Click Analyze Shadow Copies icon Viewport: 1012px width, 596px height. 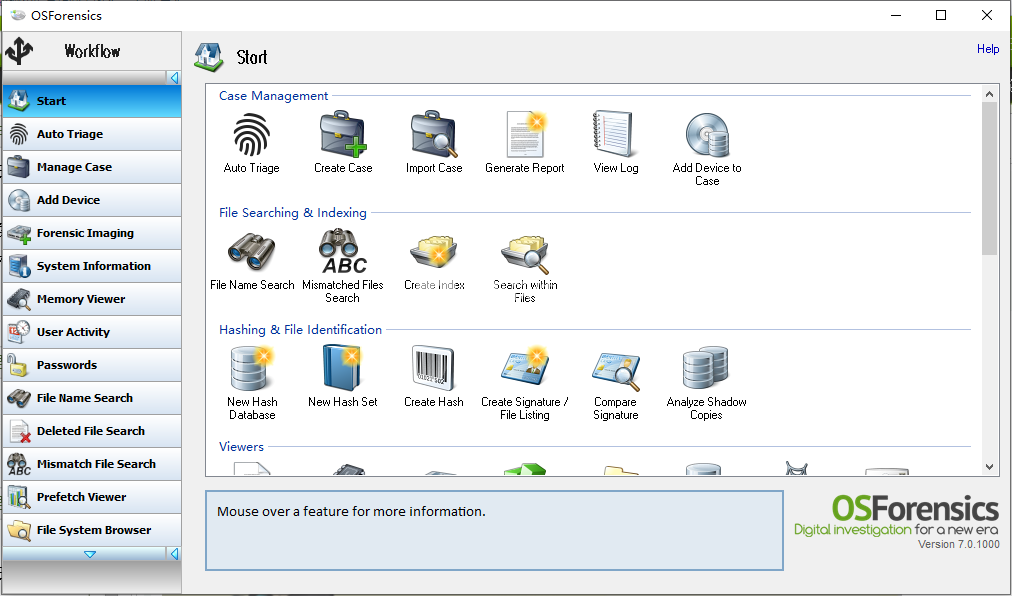(706, 368)
